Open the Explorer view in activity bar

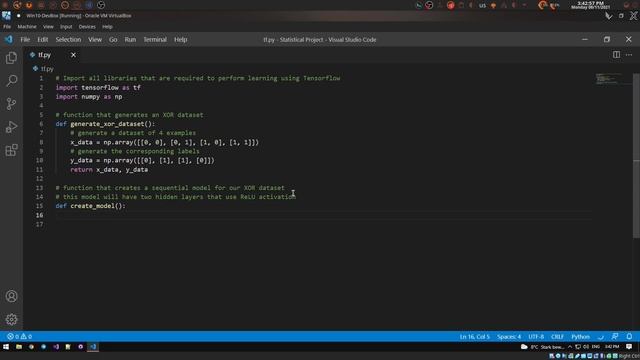pos(11,58)
